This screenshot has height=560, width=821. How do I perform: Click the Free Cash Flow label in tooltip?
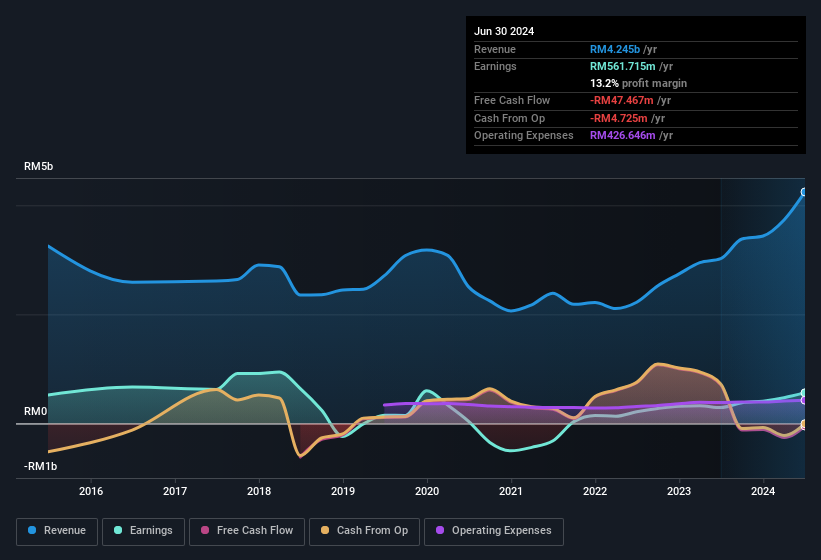[512, 100]
